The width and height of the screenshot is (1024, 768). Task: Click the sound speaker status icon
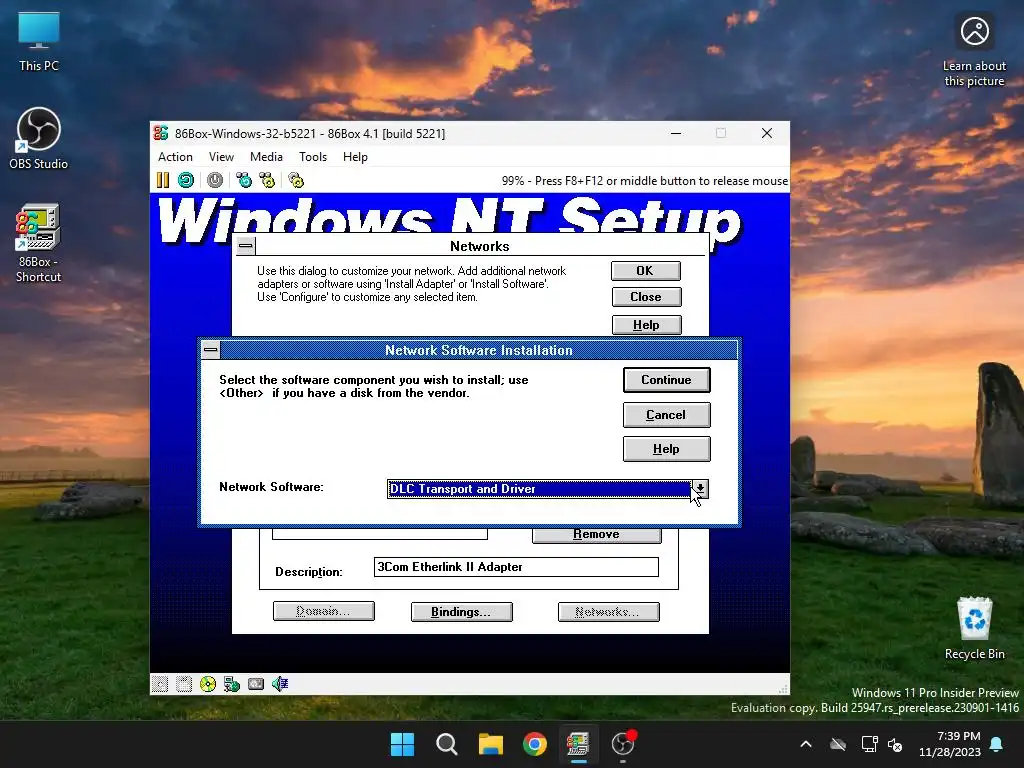[x=280, y=684]
